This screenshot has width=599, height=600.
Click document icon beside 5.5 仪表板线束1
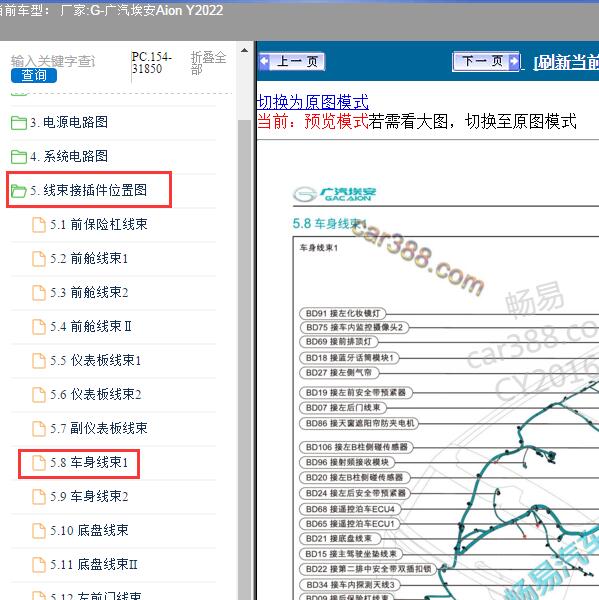38,361
